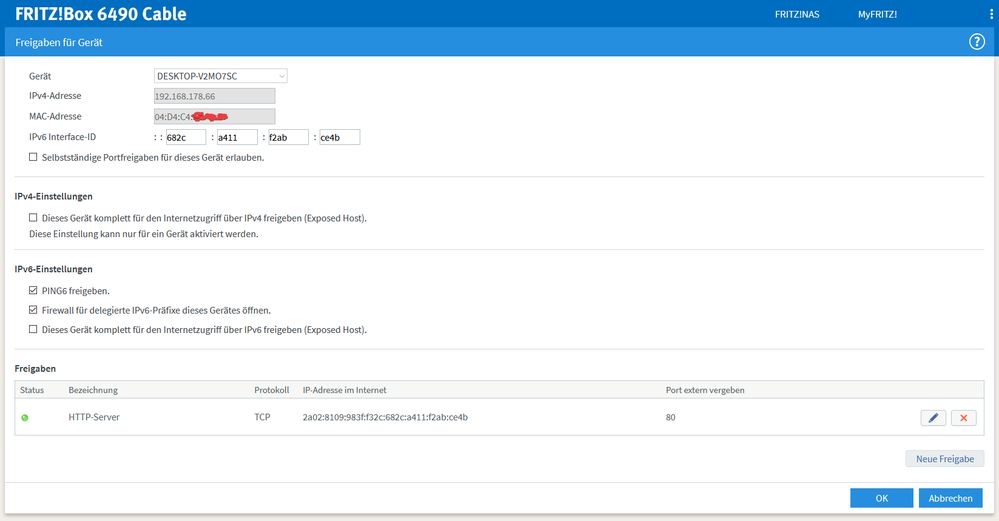999x521 pixels.
Task: Click the Abbrechen button
Action: pos(951,498)
